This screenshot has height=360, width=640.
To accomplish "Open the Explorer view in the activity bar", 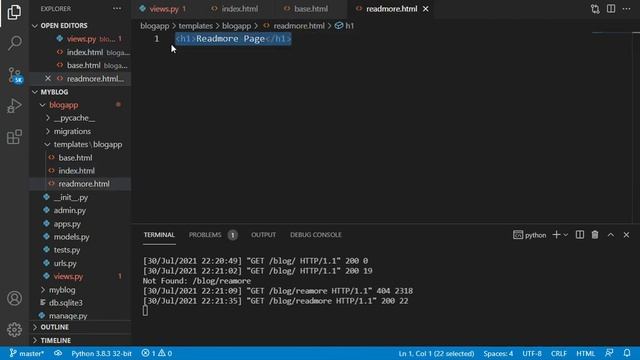I will pyautogui.click(x=14, y=12).
